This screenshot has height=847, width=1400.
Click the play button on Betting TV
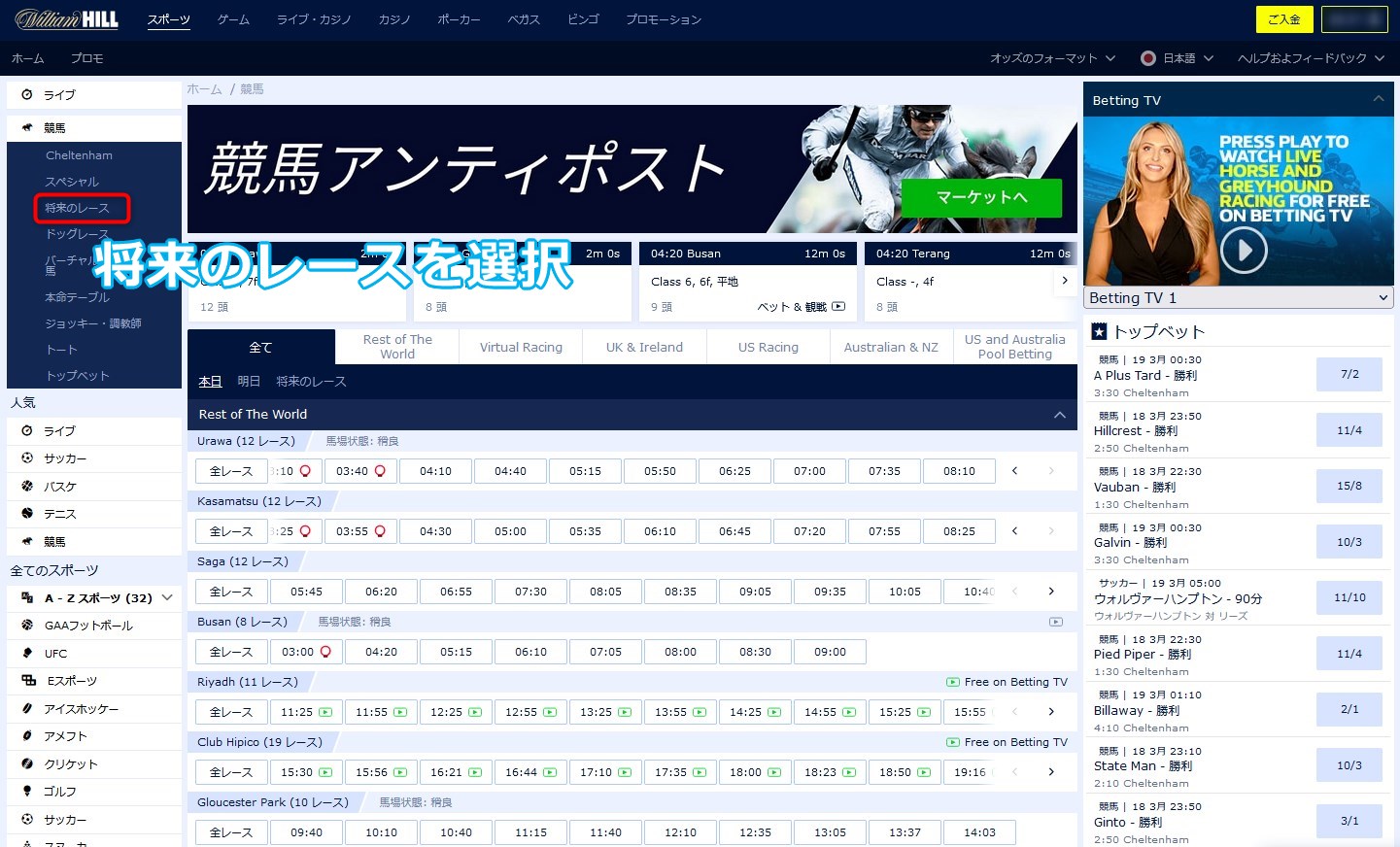1244,251
